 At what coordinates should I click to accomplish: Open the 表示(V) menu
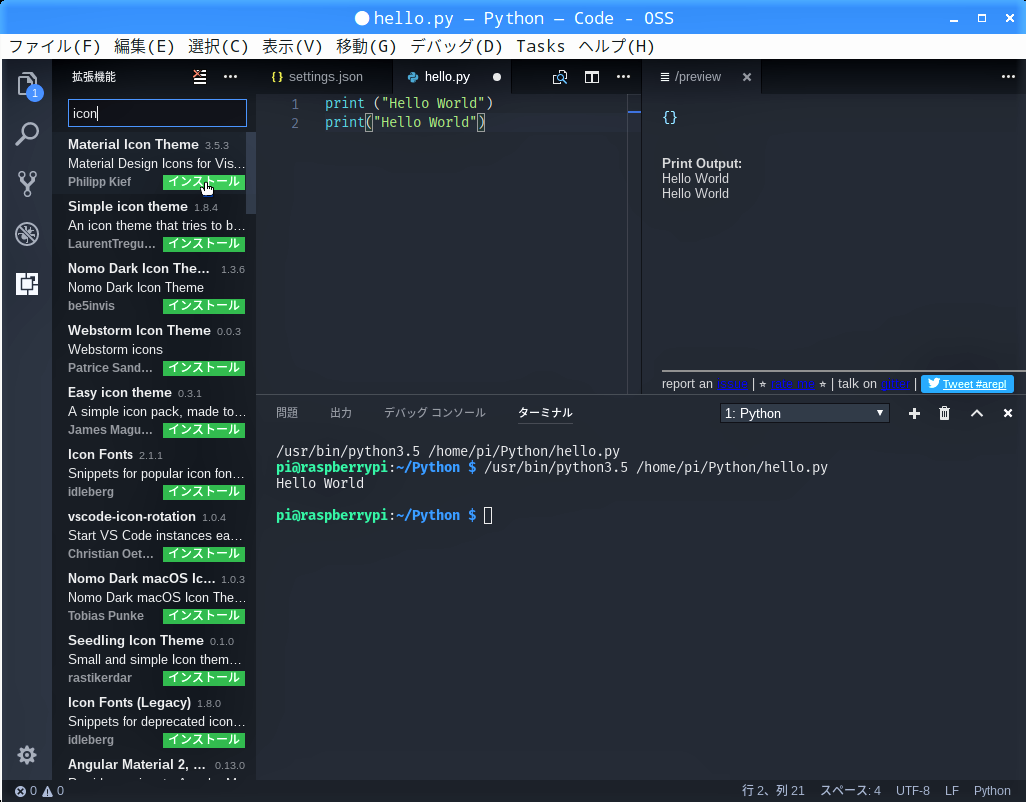coord(292,46)
